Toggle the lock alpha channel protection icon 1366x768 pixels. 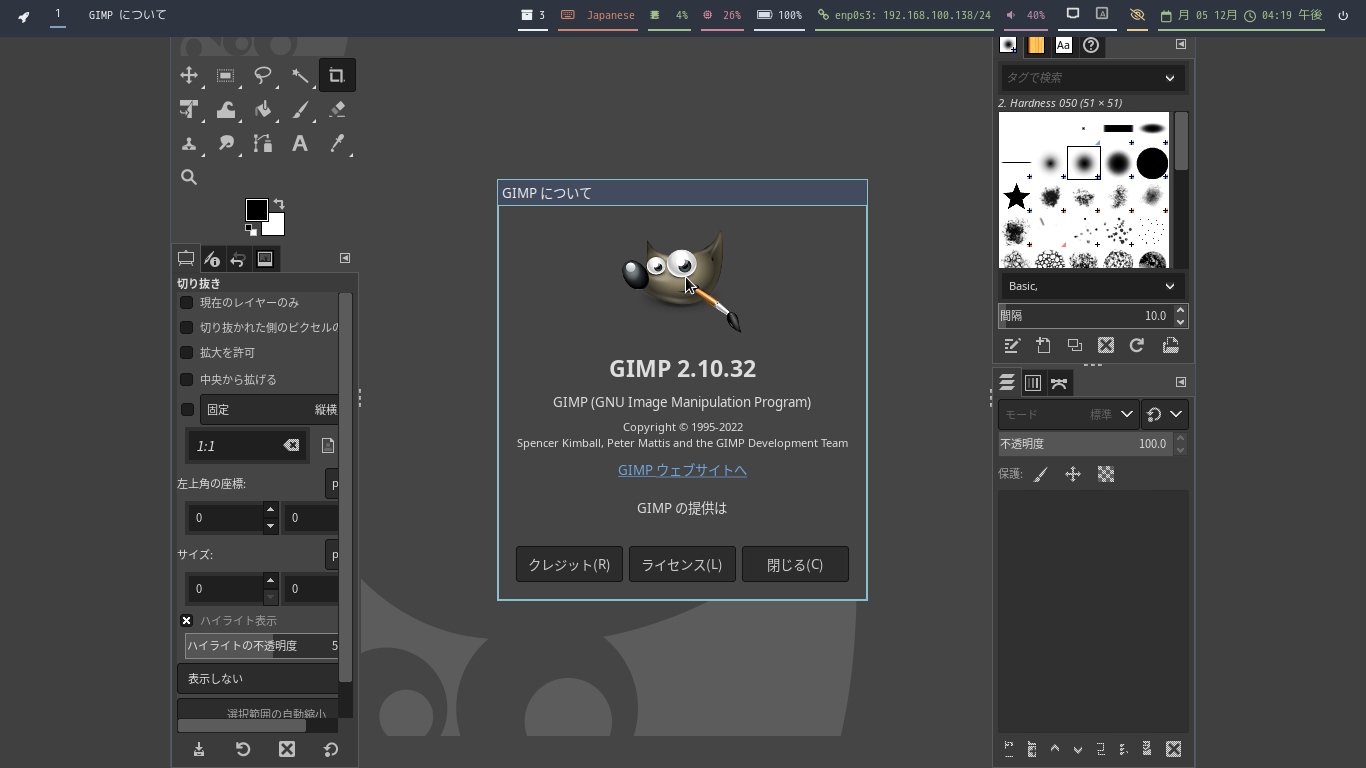click(x=1105, y=474)
